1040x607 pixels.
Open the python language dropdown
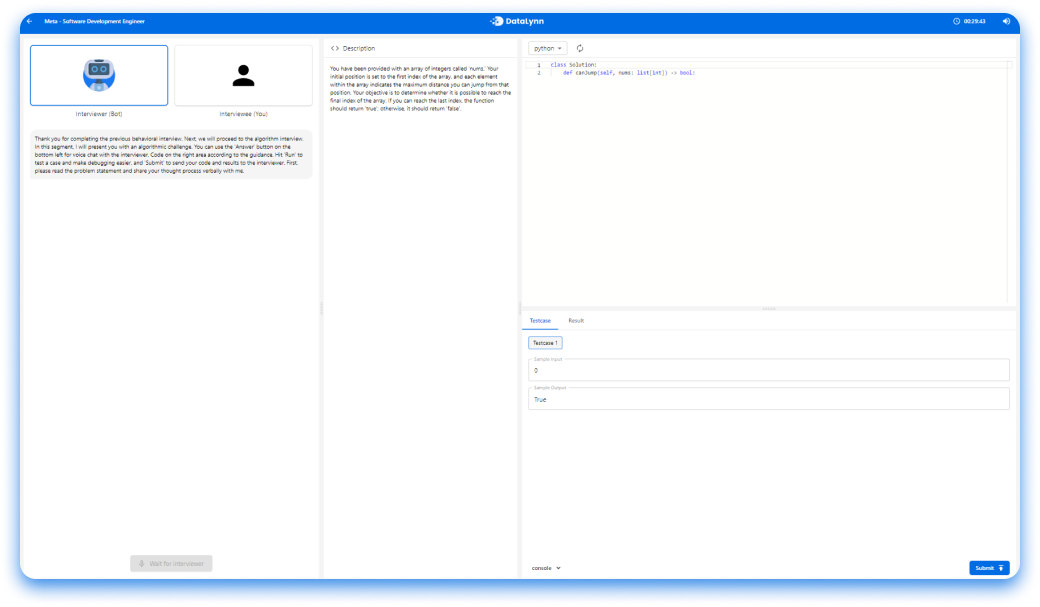tap(548, 48)
